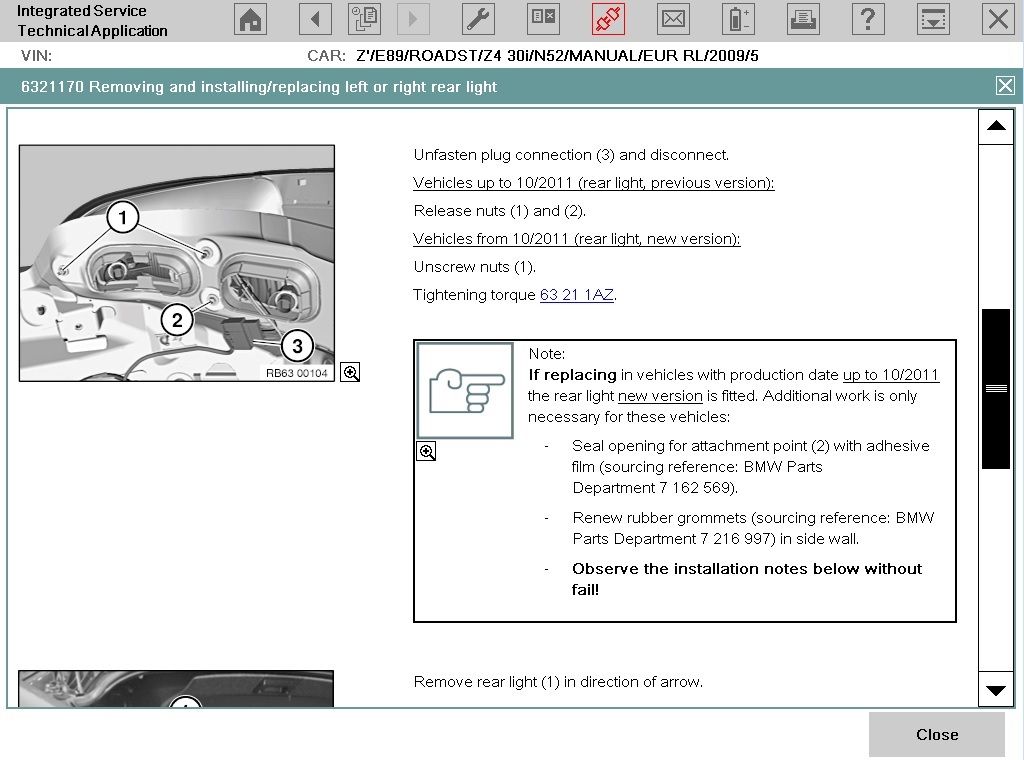Click the scrollbar down arrow
The height and width of the screenshot is (760, 1024).
996,689
